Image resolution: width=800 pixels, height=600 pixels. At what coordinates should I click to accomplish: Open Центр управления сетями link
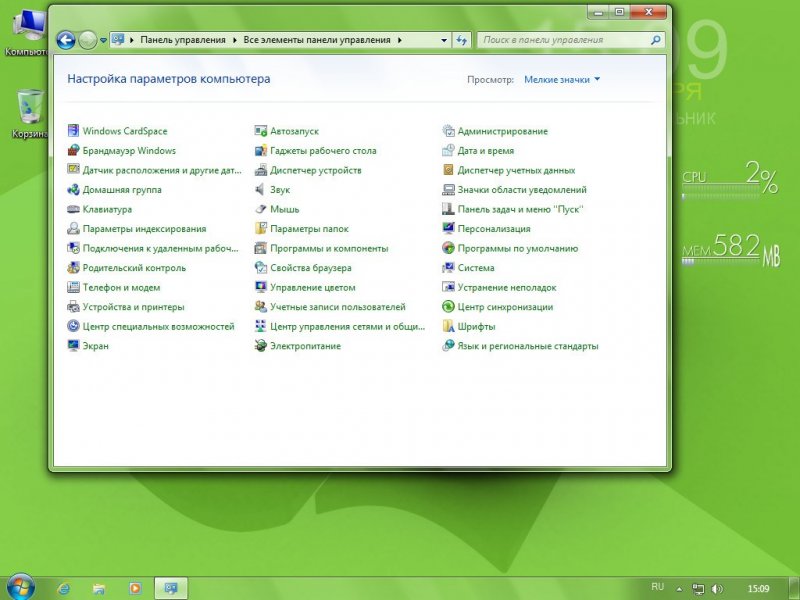pos(347,327)
